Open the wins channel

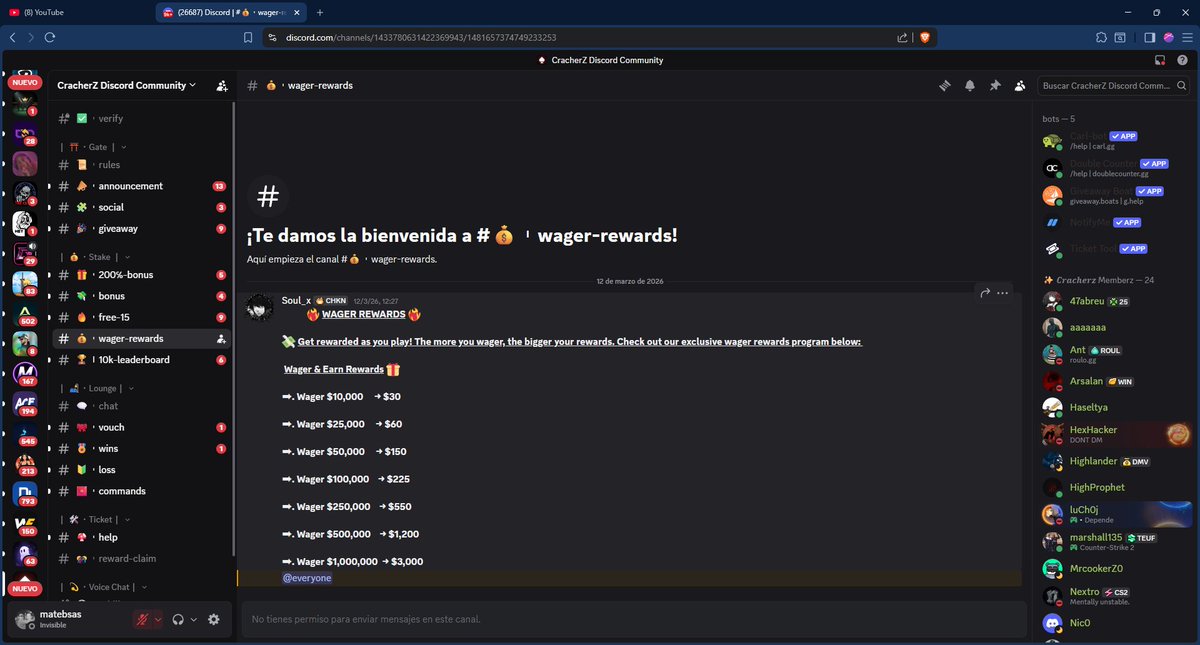click(x=141, y=448)
